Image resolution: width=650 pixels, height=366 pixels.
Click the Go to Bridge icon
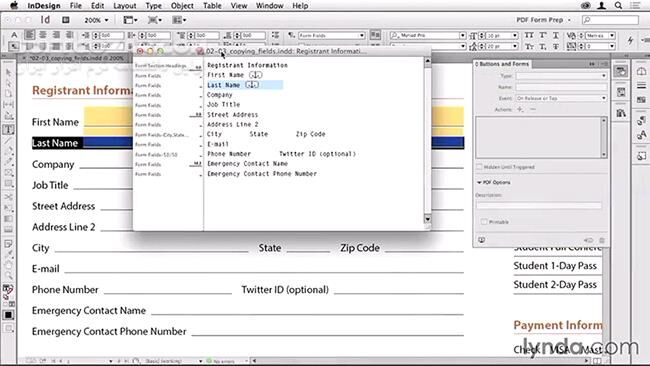tap(65, 20)
